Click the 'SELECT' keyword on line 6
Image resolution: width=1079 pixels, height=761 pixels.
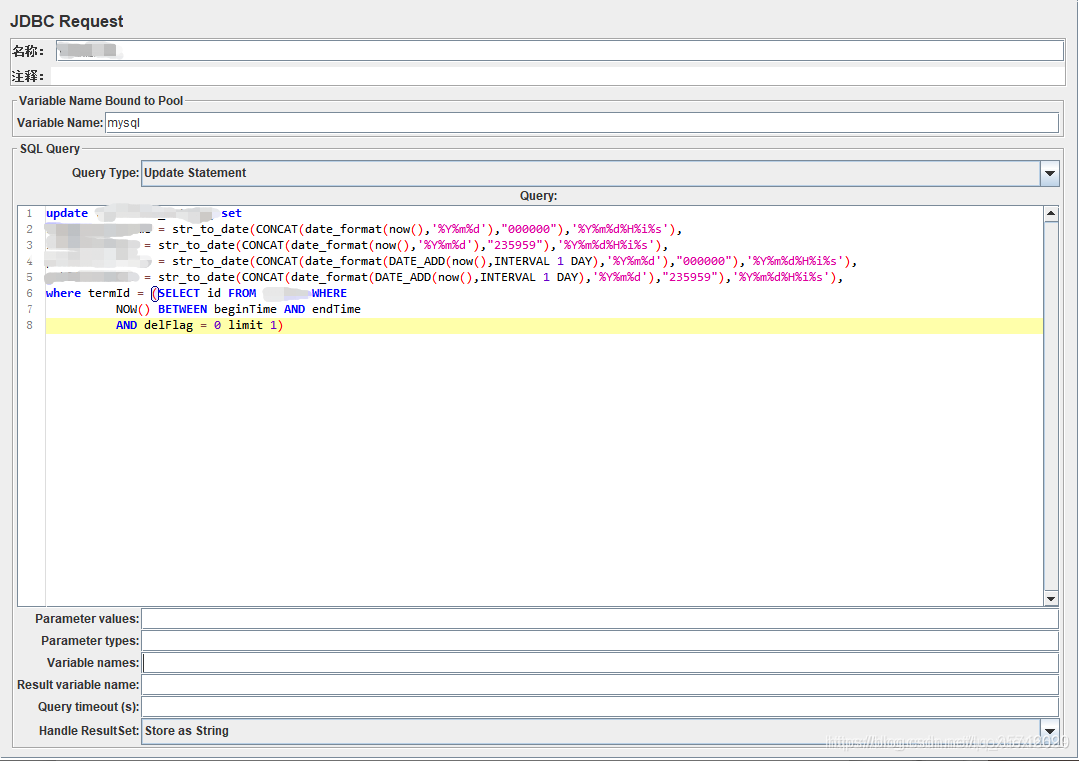(179, 293)
